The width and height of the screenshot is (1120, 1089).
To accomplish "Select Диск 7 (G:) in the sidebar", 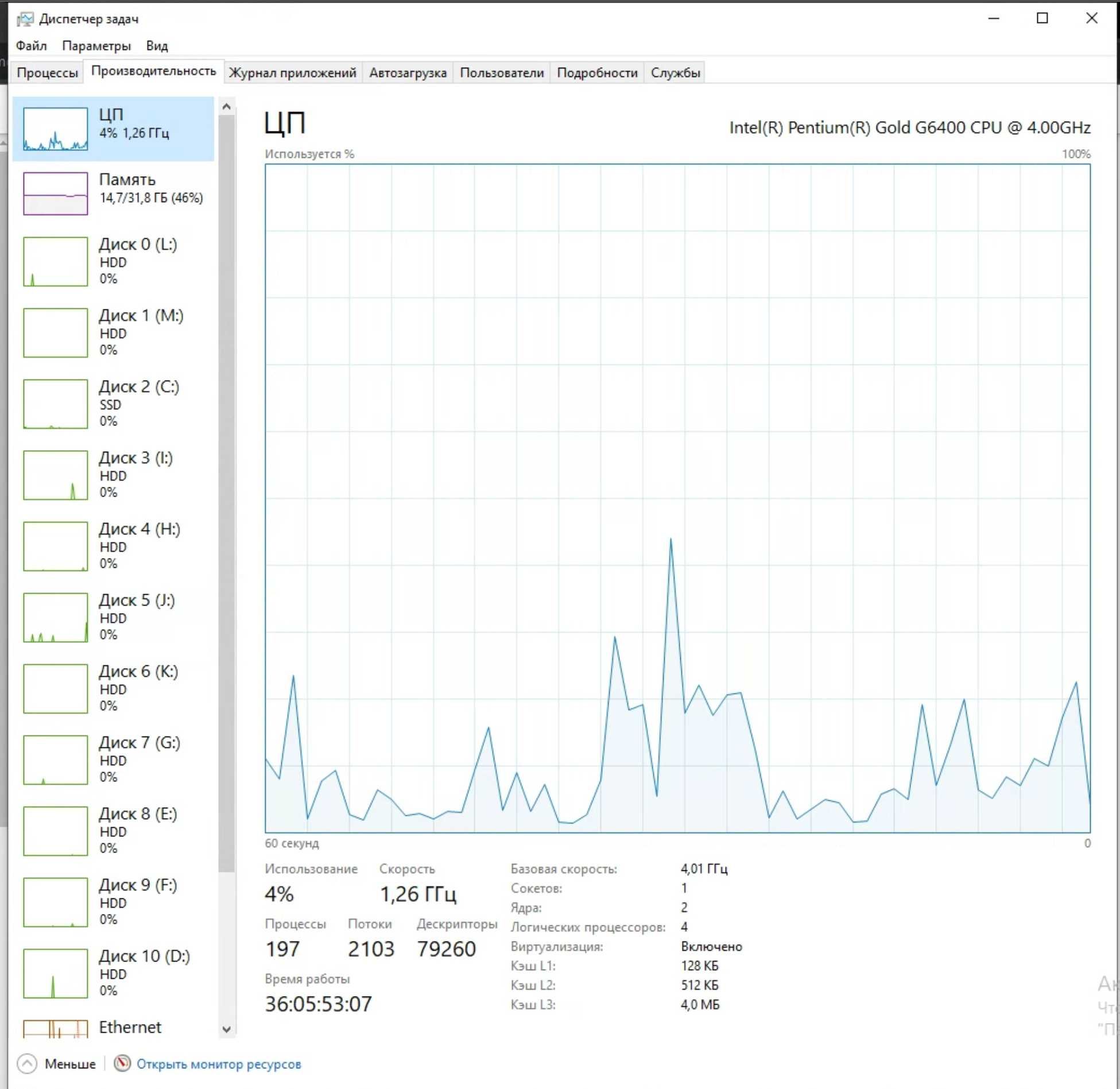I will click(x=113, y=759).
